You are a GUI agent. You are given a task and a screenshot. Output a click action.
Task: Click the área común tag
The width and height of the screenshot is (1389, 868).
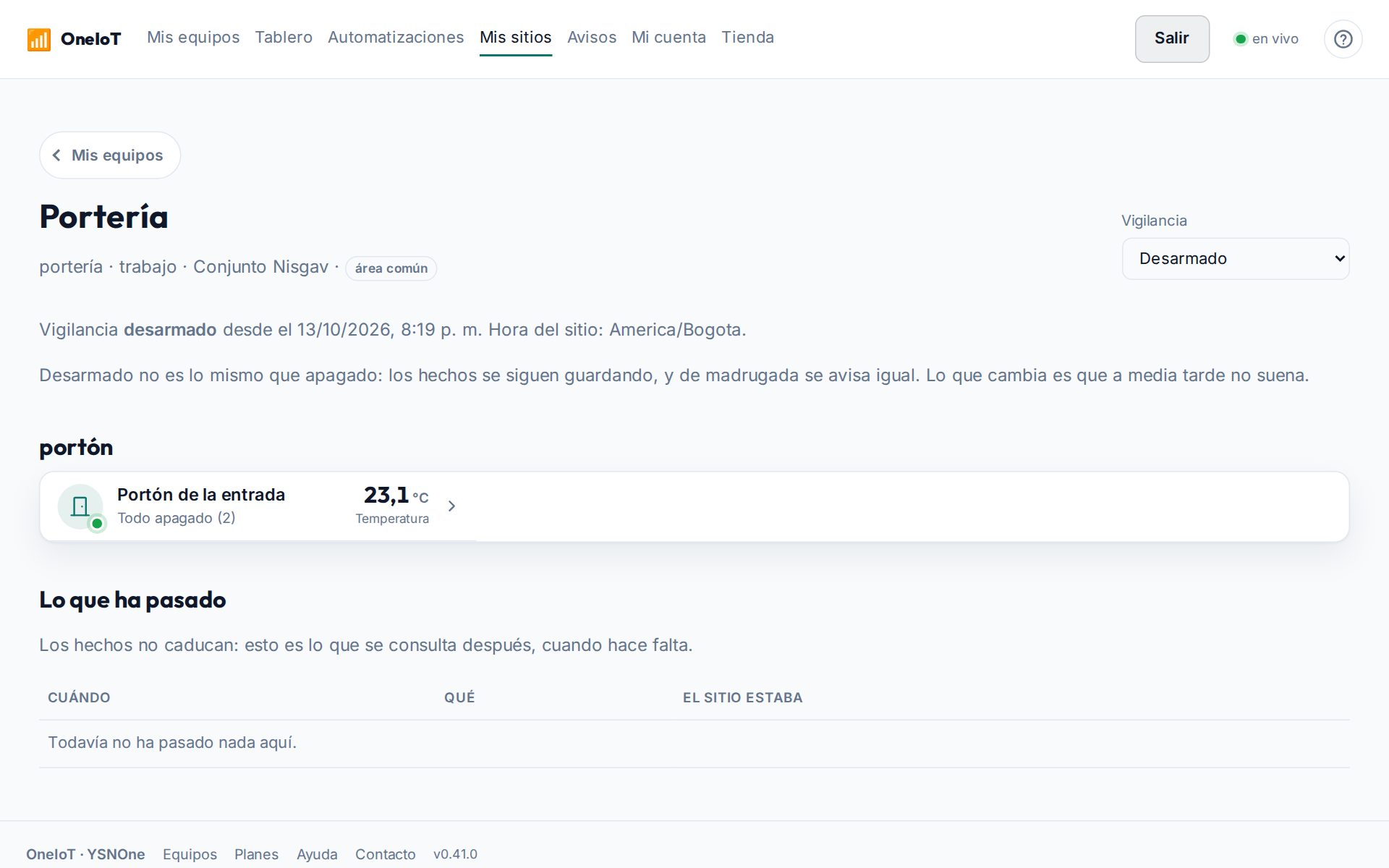click(x=391, y=268)
